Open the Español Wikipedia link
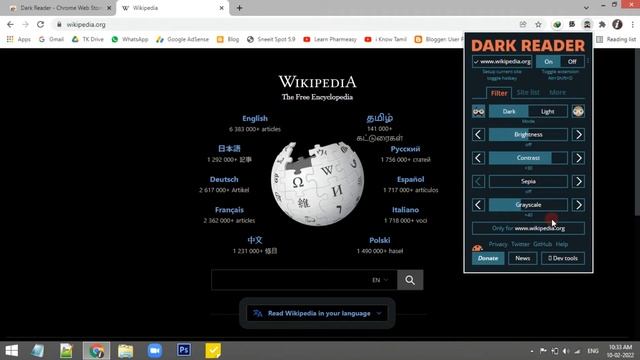 (410, 179)
